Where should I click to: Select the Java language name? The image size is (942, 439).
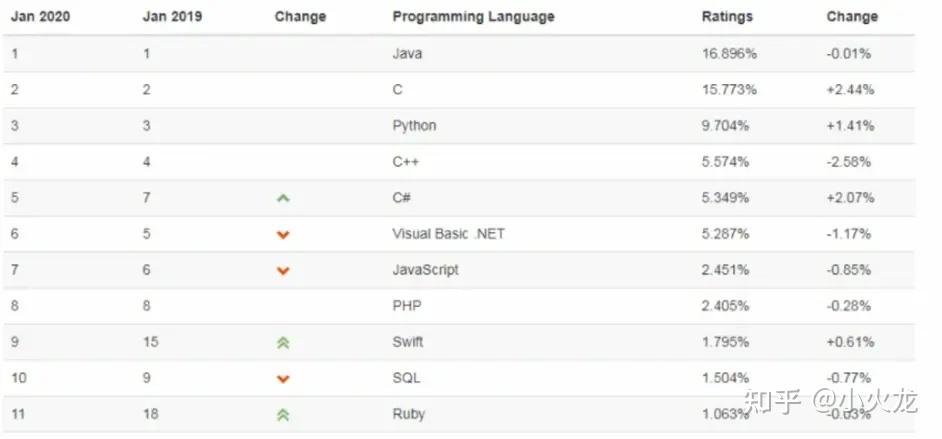click(407, 54)
